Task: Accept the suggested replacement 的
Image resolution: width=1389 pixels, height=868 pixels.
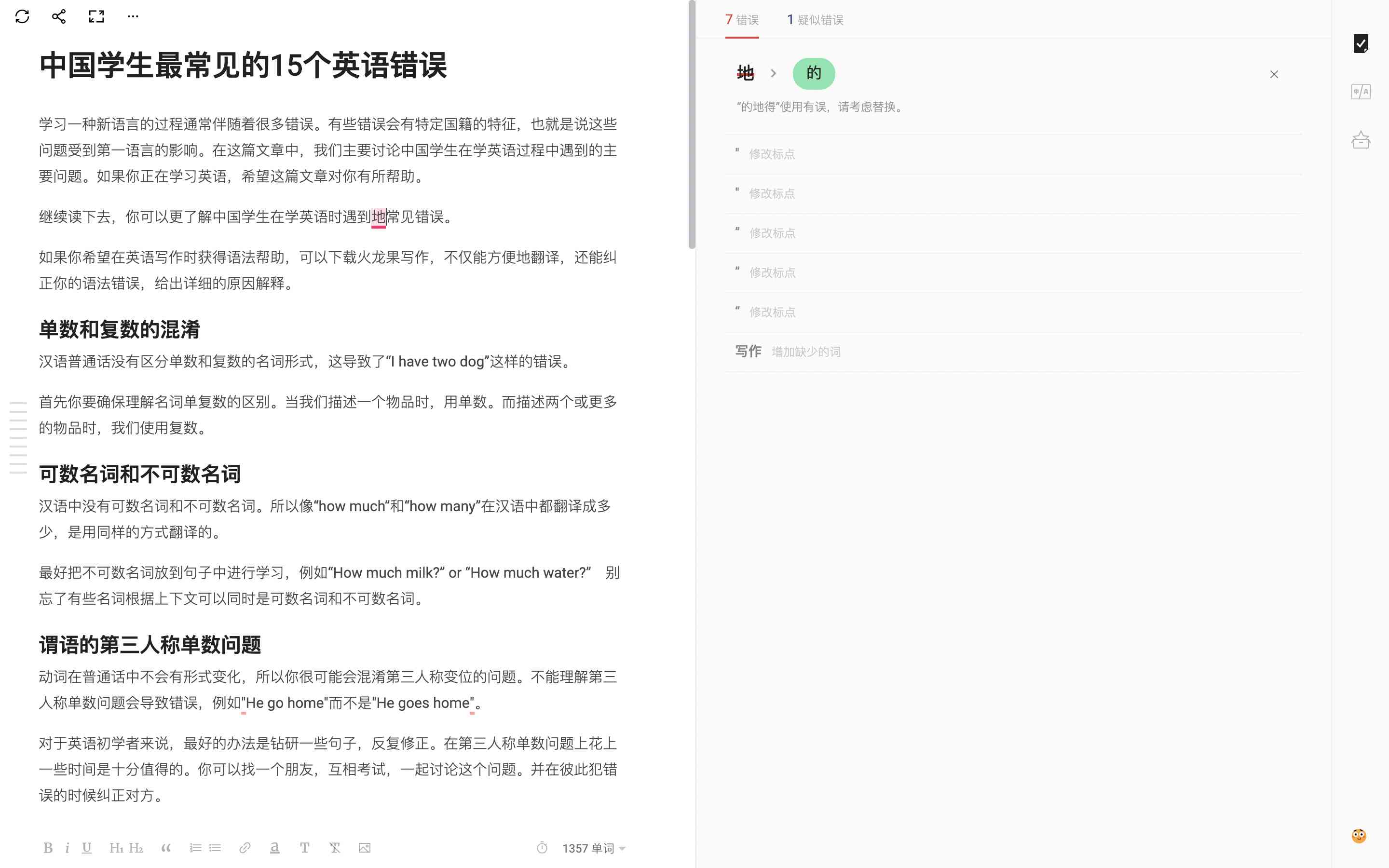Action: point(814,73)
